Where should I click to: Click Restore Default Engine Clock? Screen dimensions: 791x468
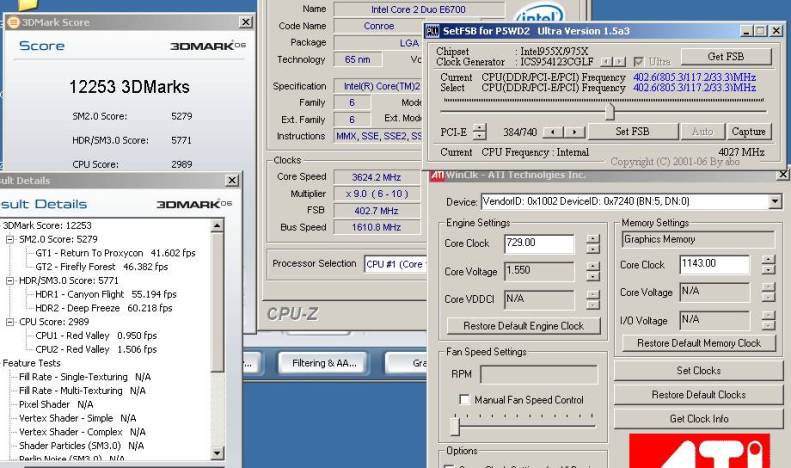[x=524, y=326]
